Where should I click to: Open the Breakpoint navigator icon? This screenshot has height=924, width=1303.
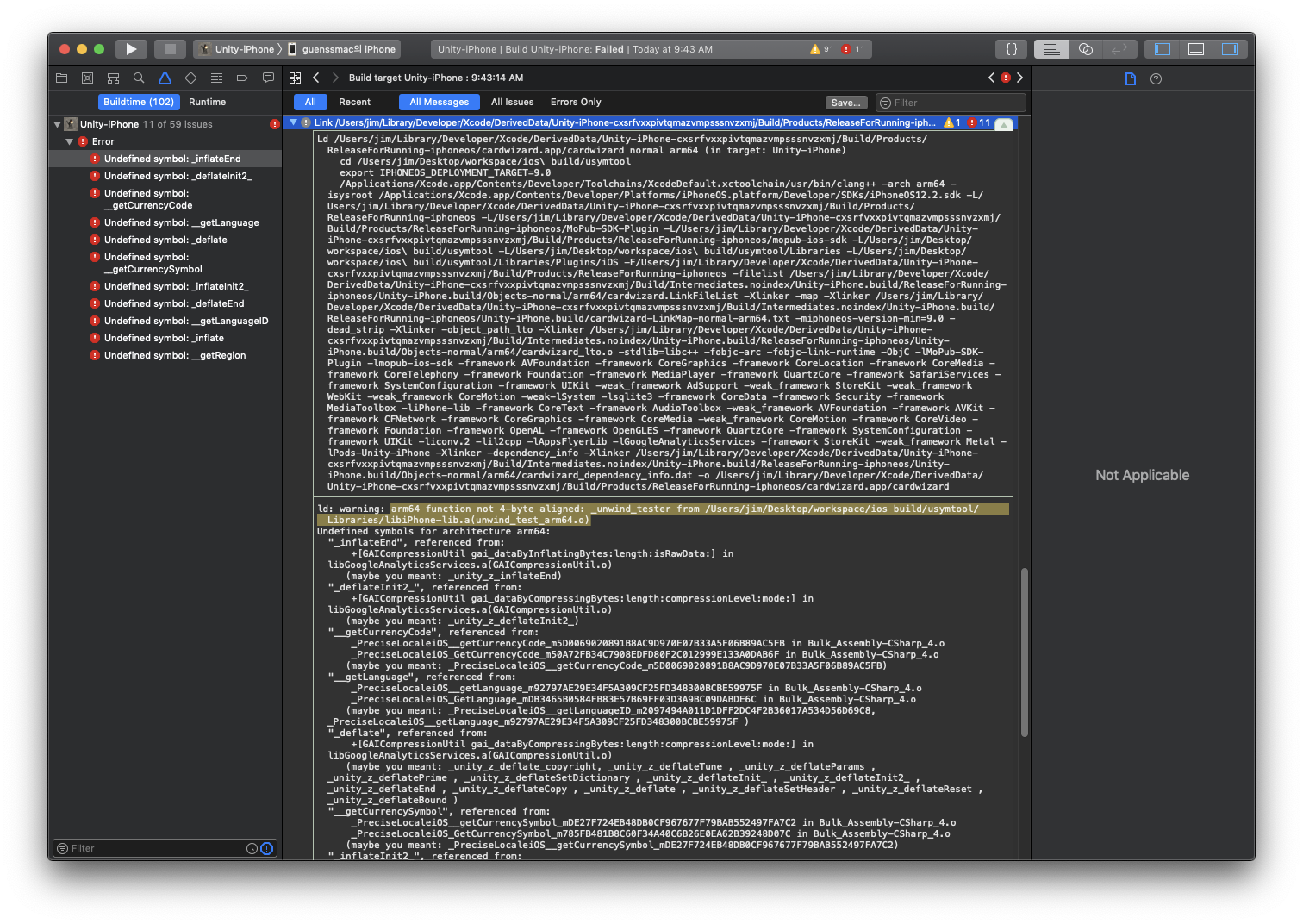coord(242,78)
